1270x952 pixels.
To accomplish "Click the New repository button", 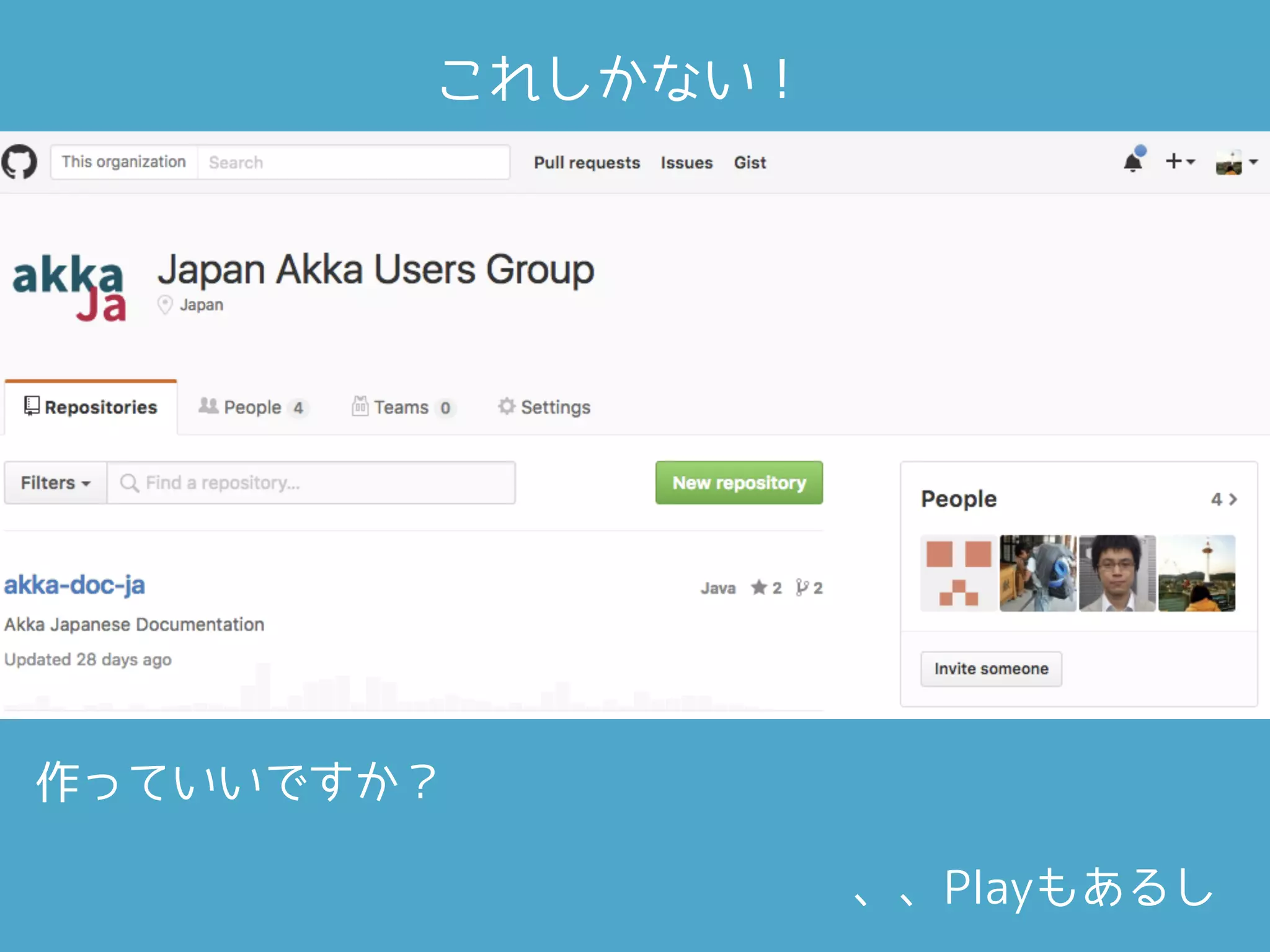I will coord(739,483).
